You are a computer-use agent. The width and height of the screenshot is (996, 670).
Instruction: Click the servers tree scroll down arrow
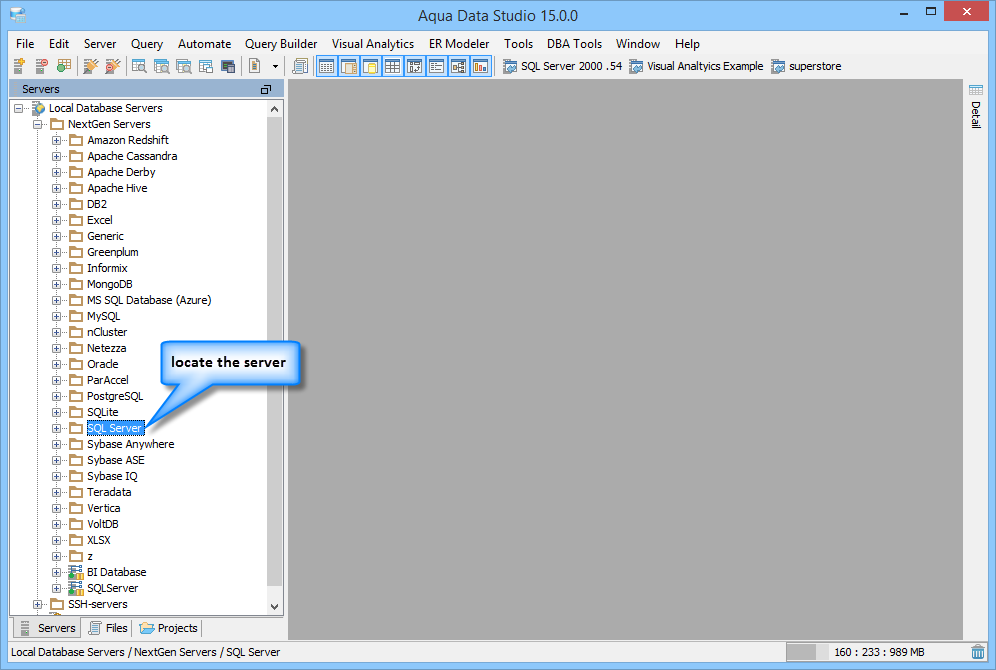tap(274, 607)
